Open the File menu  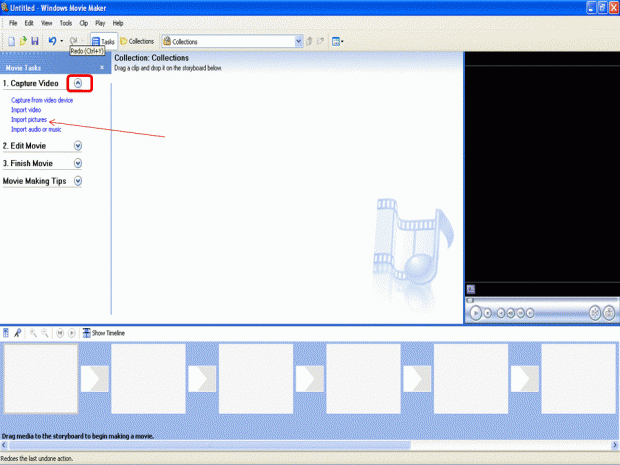tap(13, 23)
